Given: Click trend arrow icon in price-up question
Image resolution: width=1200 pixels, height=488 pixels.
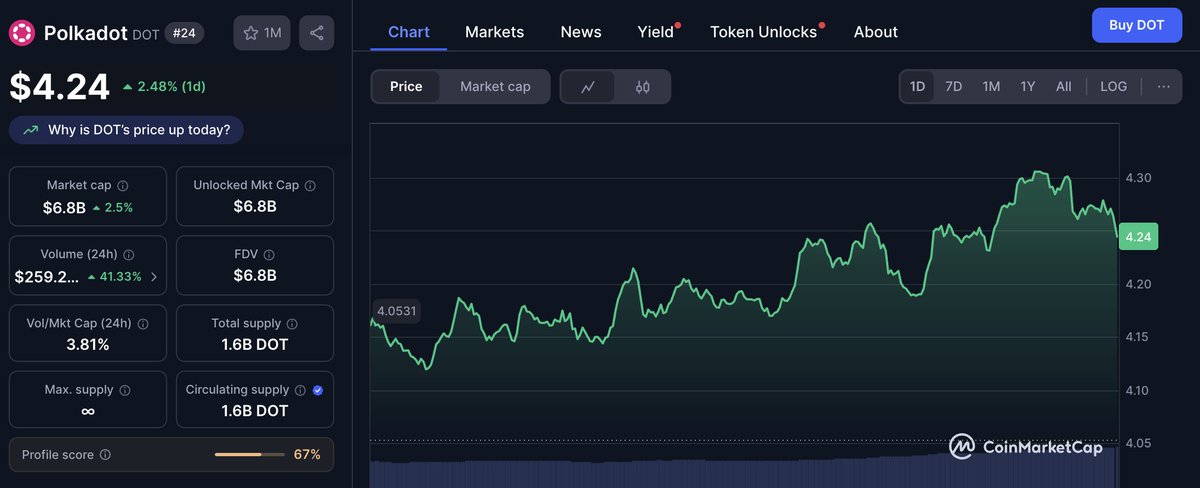Looking at the screenshot, I should pos(30,130).
